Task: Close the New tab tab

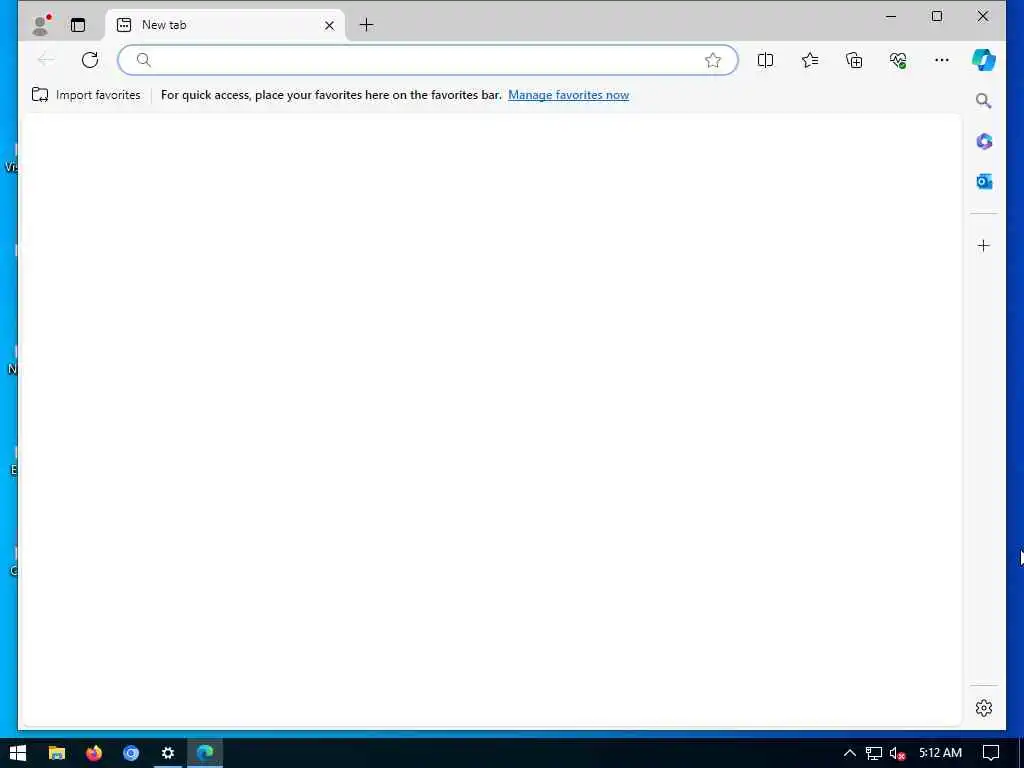Action: [329, 25]
